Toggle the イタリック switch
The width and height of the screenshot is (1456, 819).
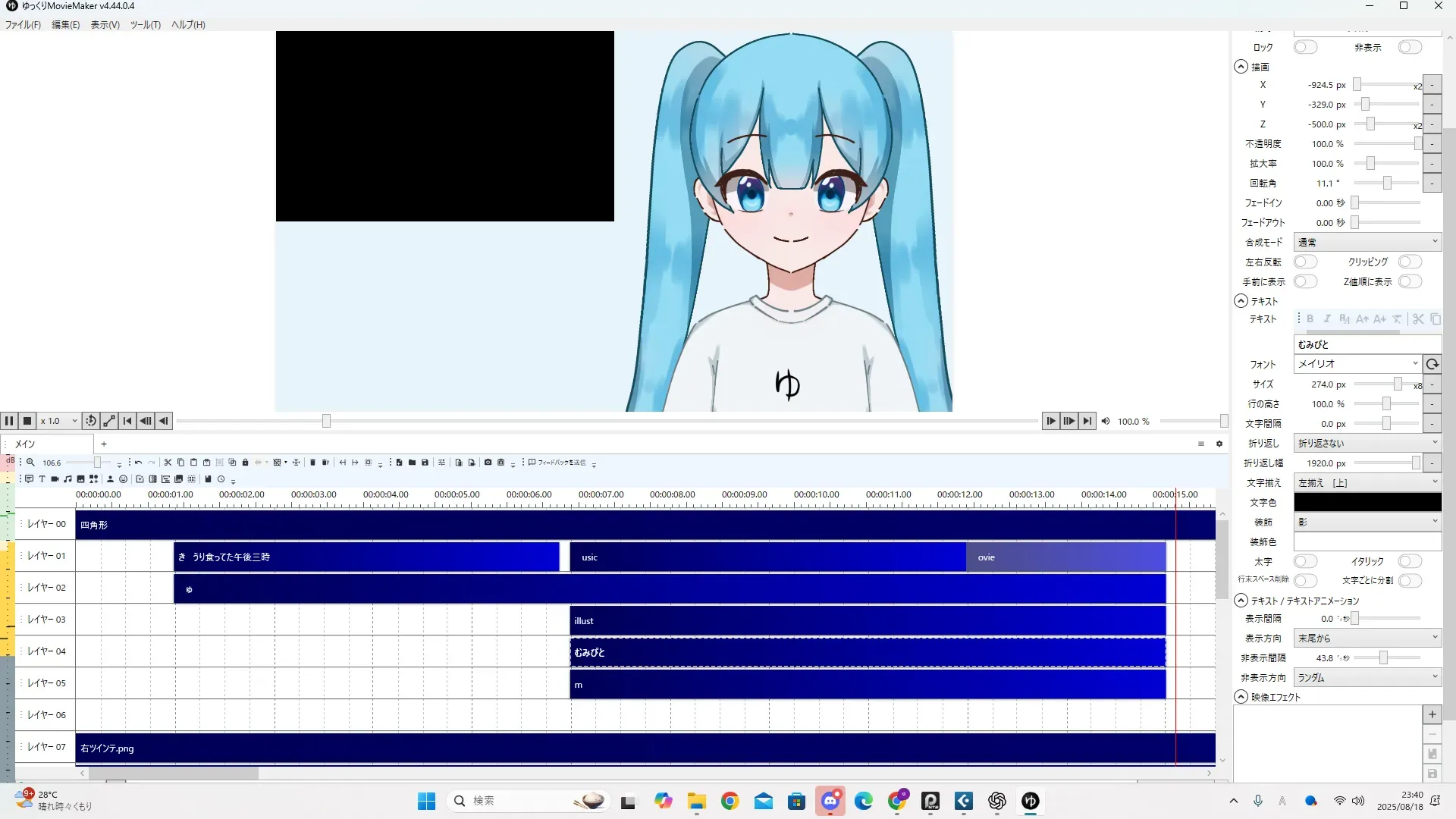pyautogui.click(x=1409, y=561)
